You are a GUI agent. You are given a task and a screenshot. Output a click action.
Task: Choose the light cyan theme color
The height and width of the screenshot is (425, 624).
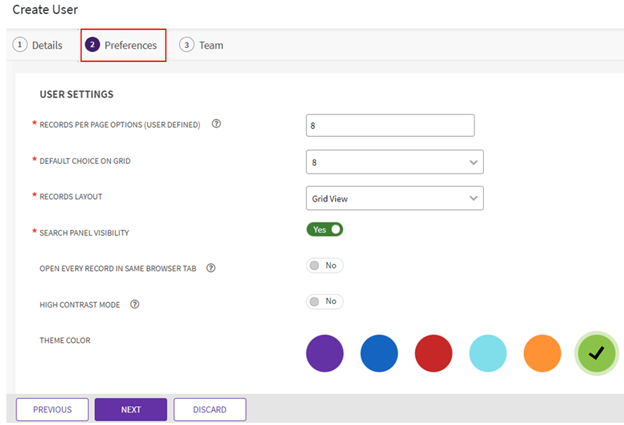(488, 353)
